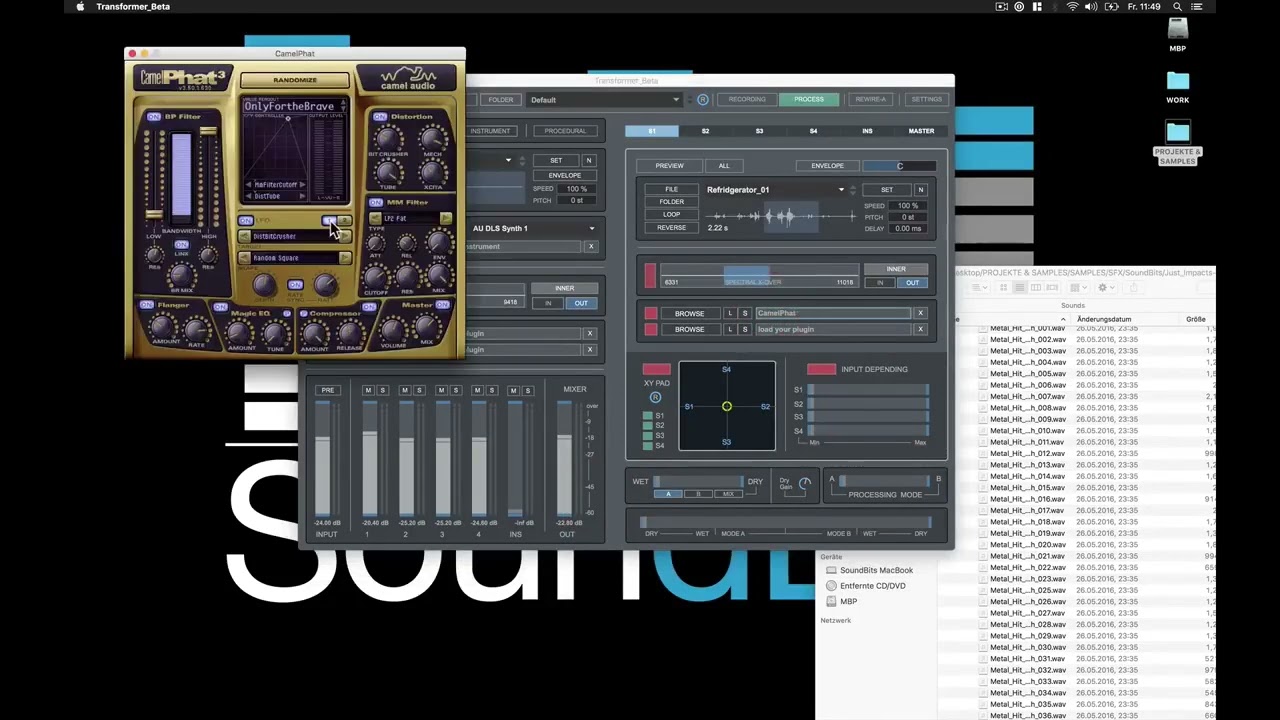Click the 'load your plugin' slot field
Screen dimensions: 1280x720
coord(833,329)
